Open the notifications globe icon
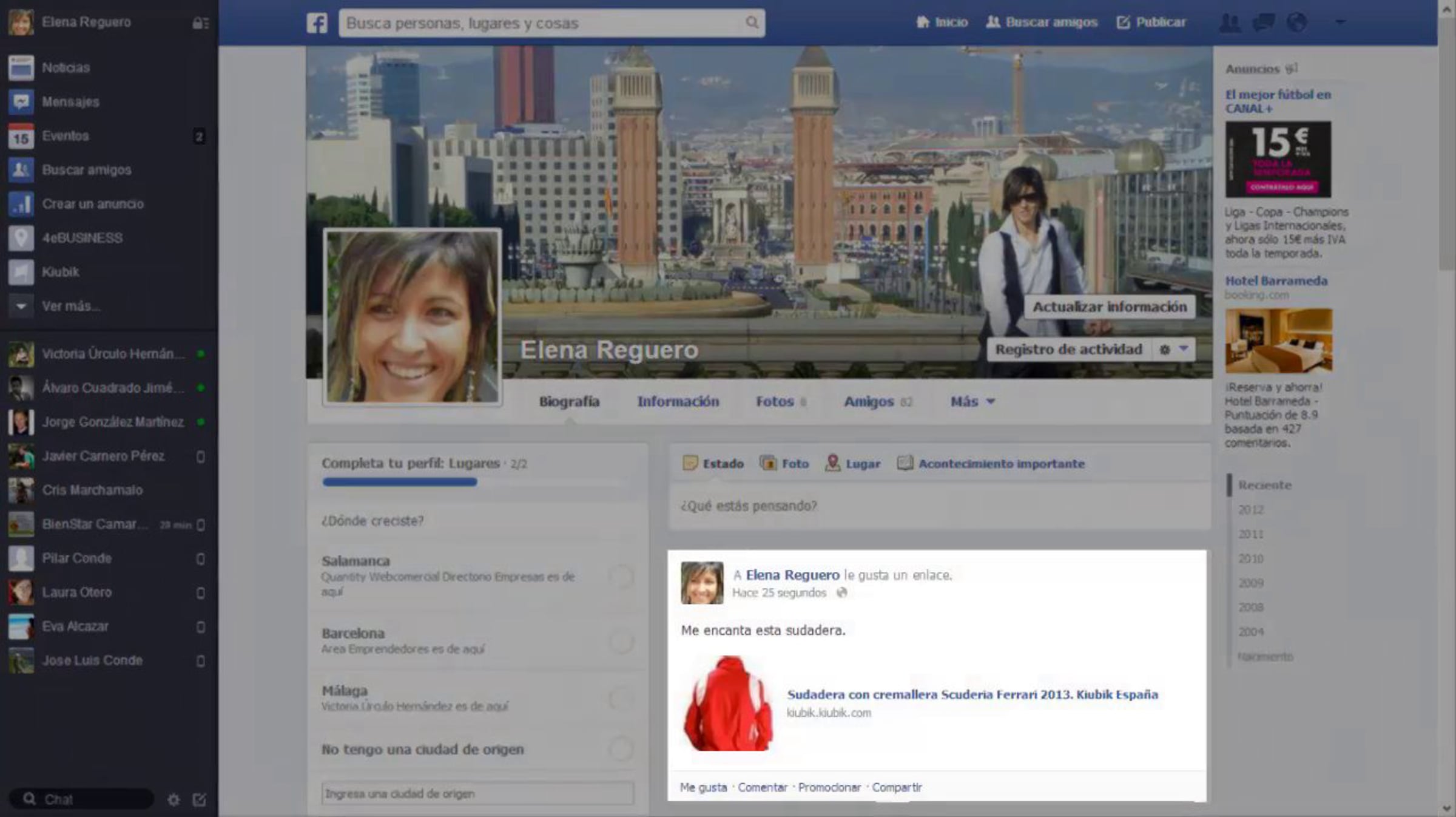This screenshot has width=1456, height=817. (1297, 22)
